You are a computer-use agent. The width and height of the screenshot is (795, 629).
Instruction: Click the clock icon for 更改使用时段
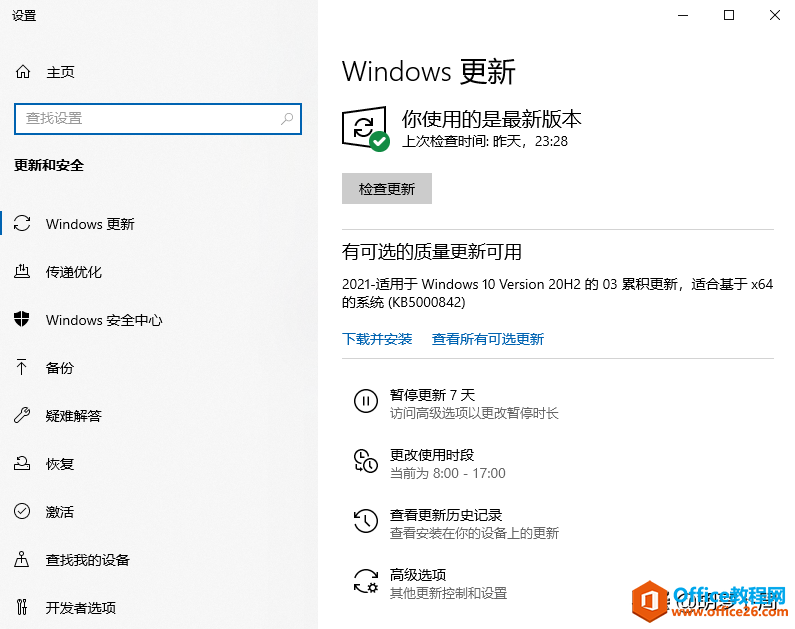366,461
